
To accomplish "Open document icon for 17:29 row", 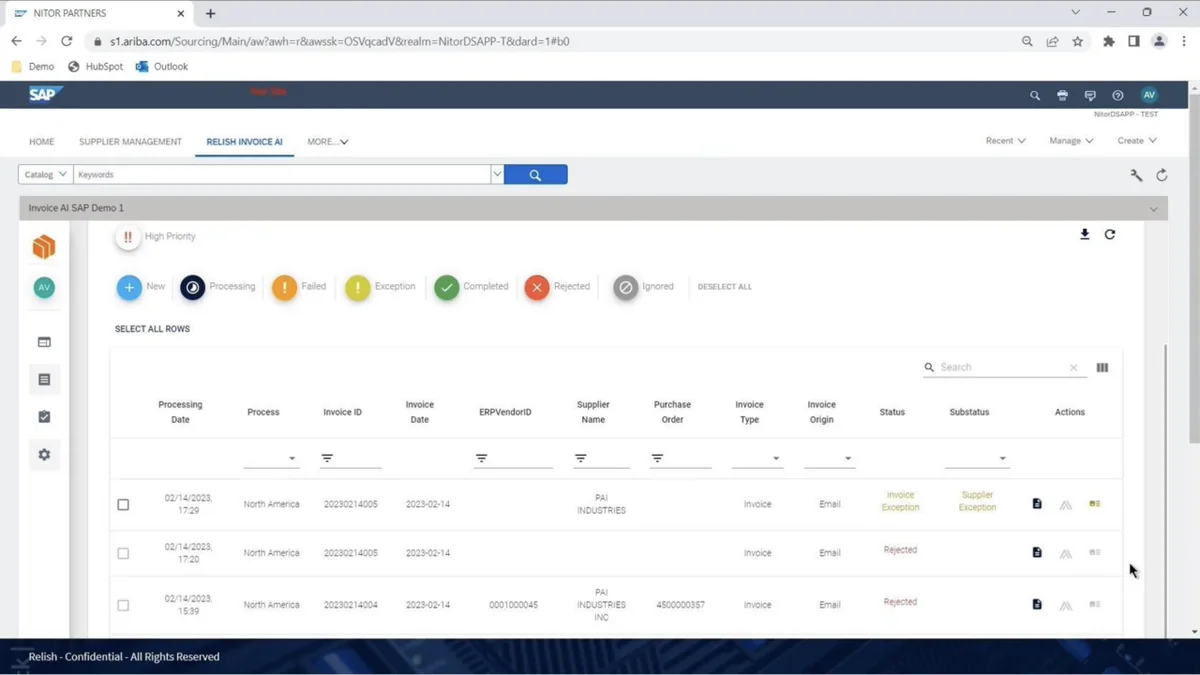I will [x=1037, y=504].
